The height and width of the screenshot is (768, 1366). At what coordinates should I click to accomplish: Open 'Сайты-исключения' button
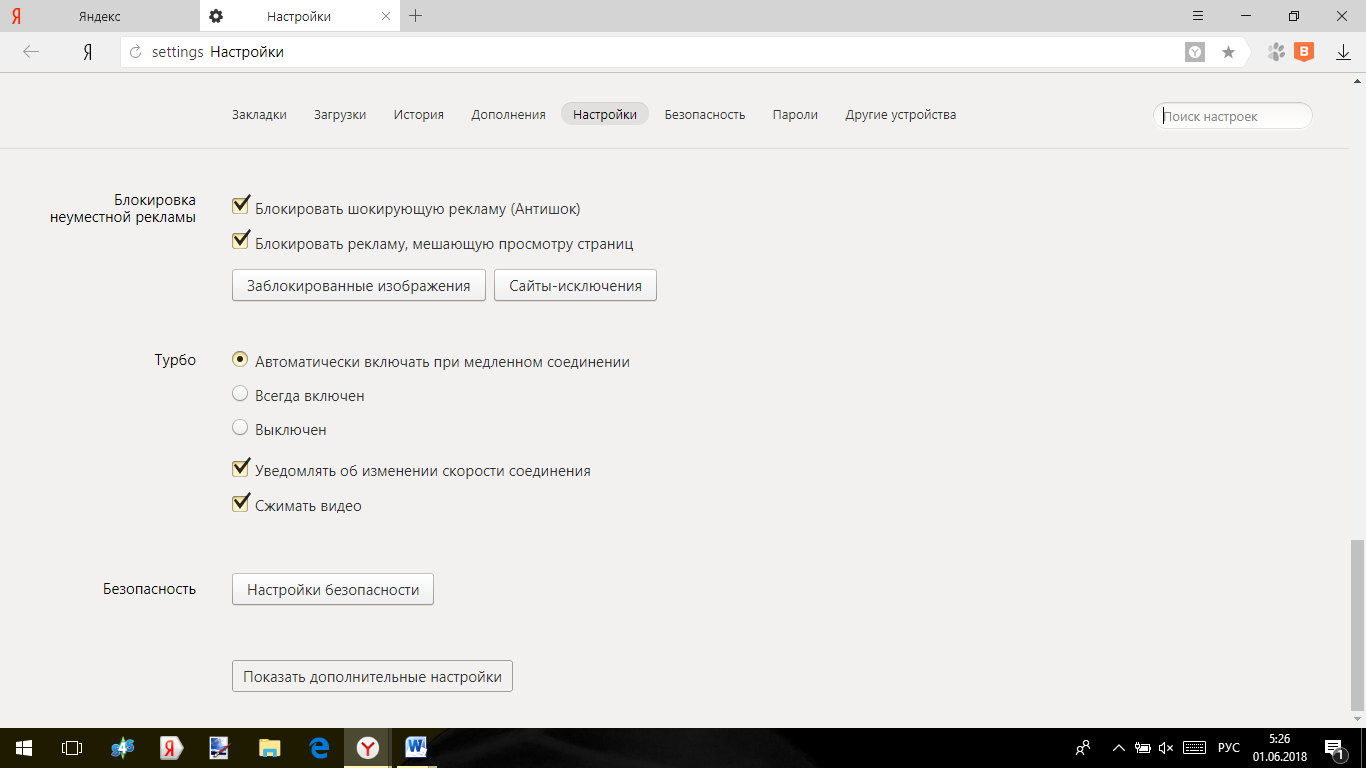[x=575, y=286]
